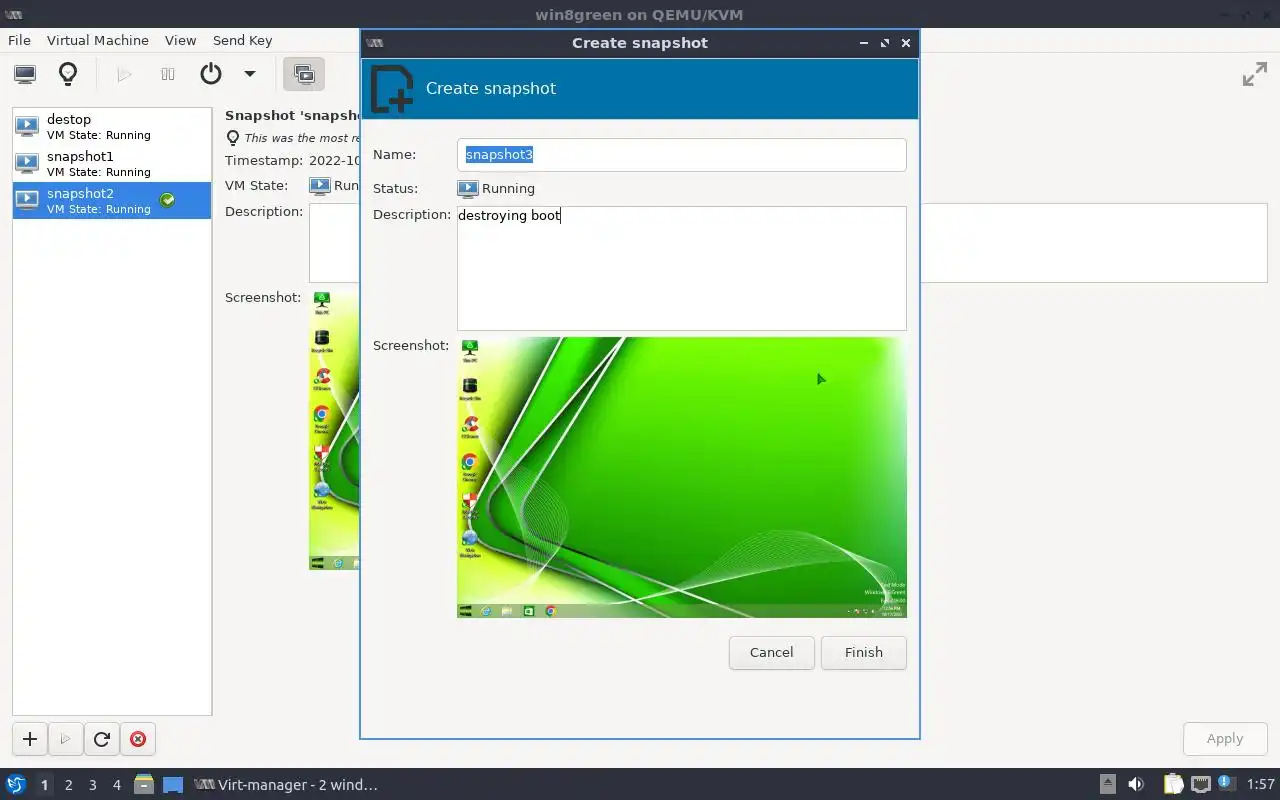Open the shutdown options dropdown arrow
Viewport: 1280px width, 800px height.
pyautogui.click(x=250, y=74)
